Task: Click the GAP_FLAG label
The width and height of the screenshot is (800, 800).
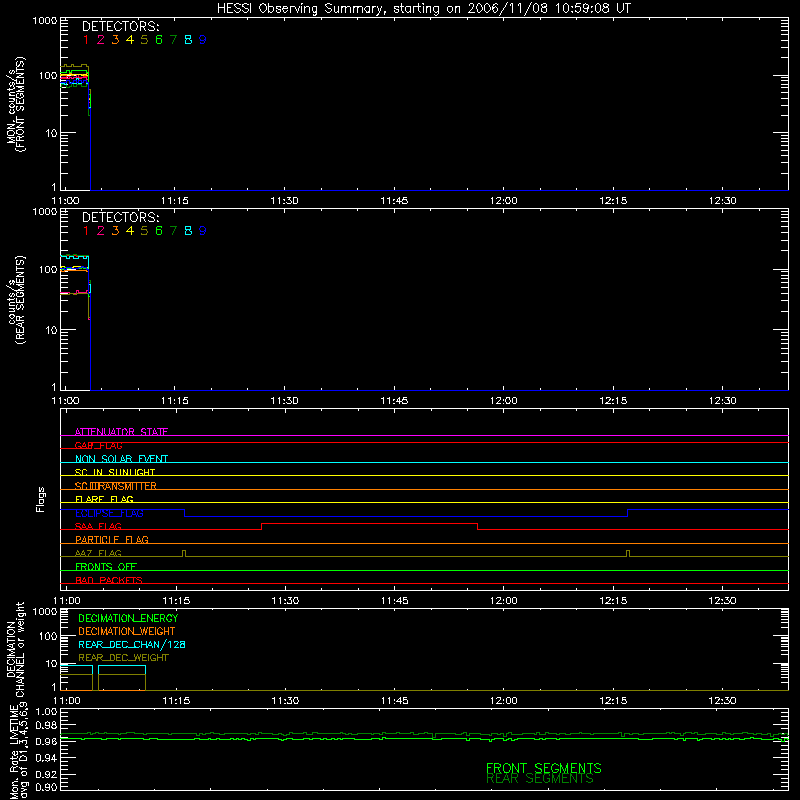Action: click(98, 445)
